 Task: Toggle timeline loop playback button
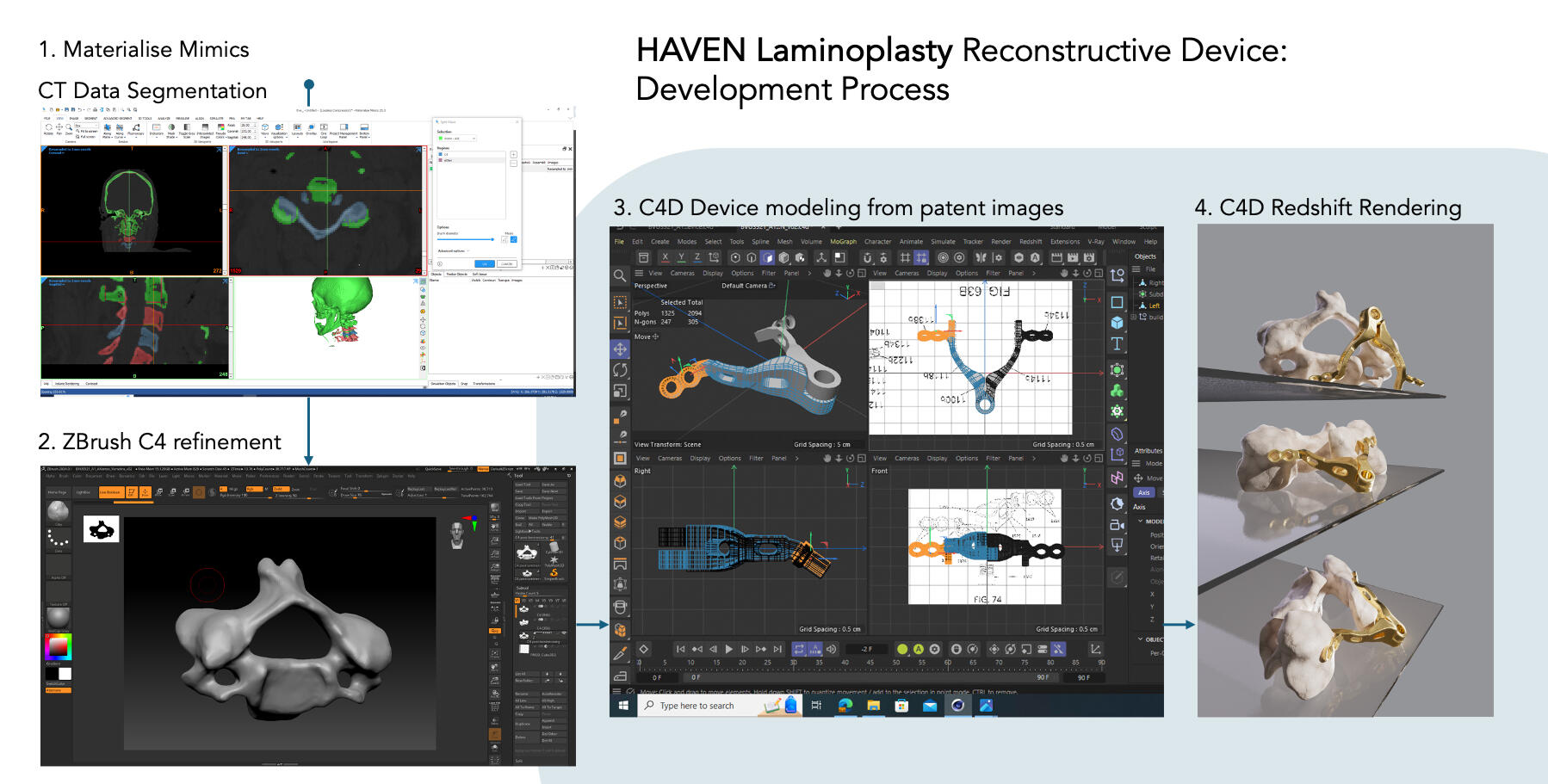798,649
